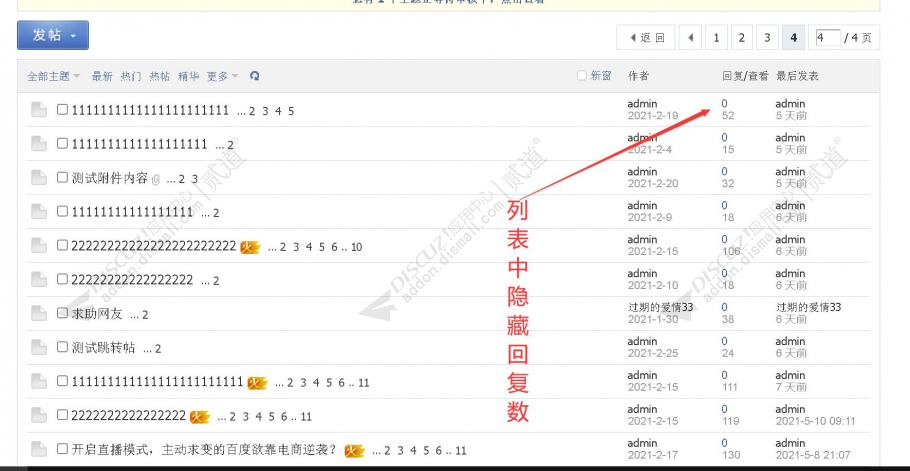The height and width of the screenshot is (471, 910).
Task: Click the fire icon after the 开启直播模式 title
Action: click(354, 451)
